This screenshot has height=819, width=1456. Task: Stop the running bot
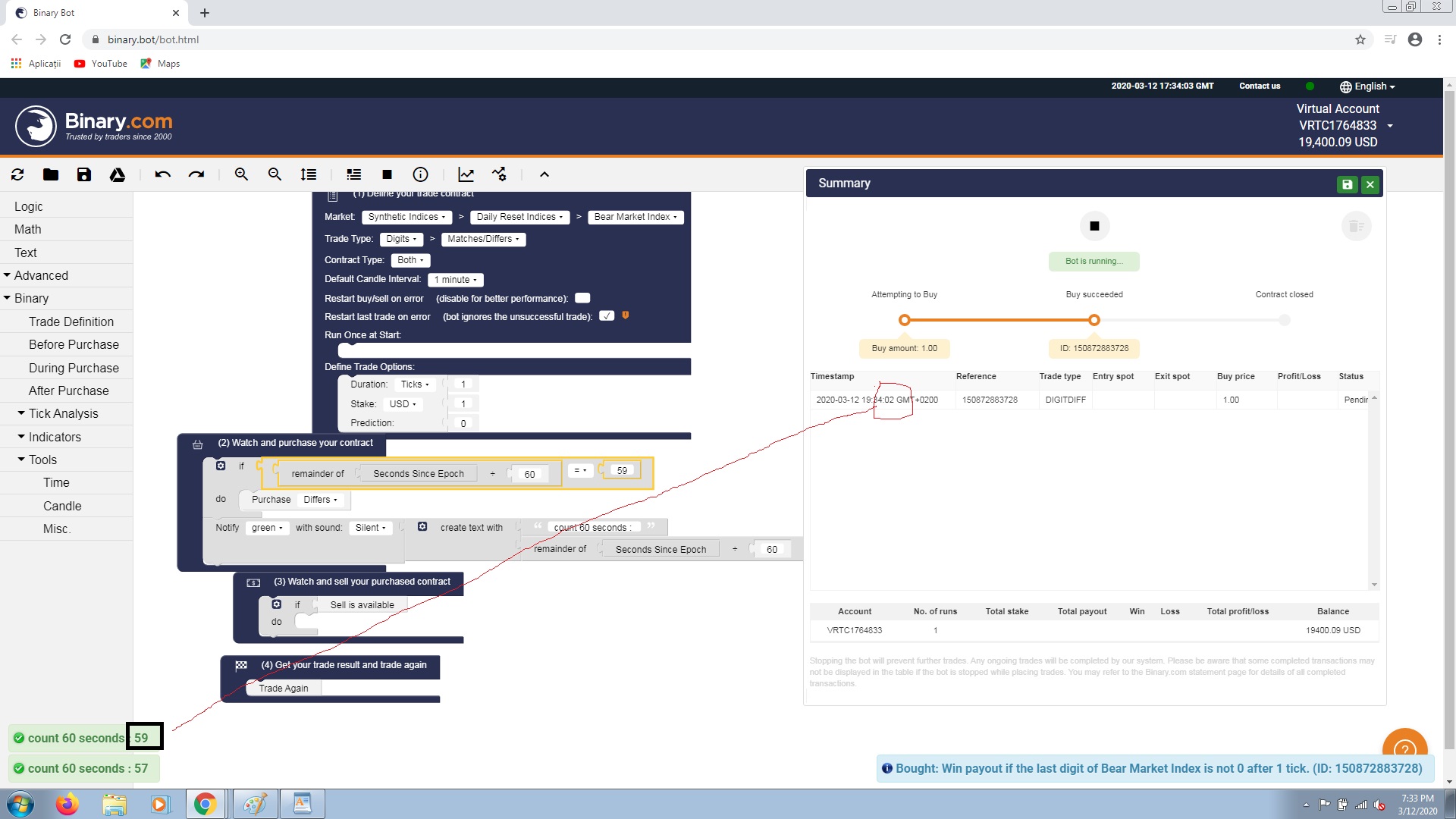click(387, 174)
